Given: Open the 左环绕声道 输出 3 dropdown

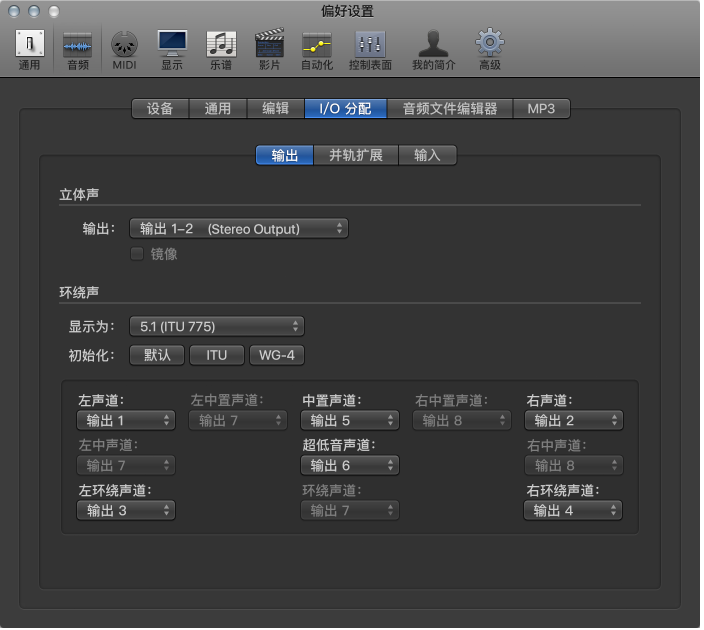Looking at the screenshot, I should pyautogui.click(x=126, y=511).
